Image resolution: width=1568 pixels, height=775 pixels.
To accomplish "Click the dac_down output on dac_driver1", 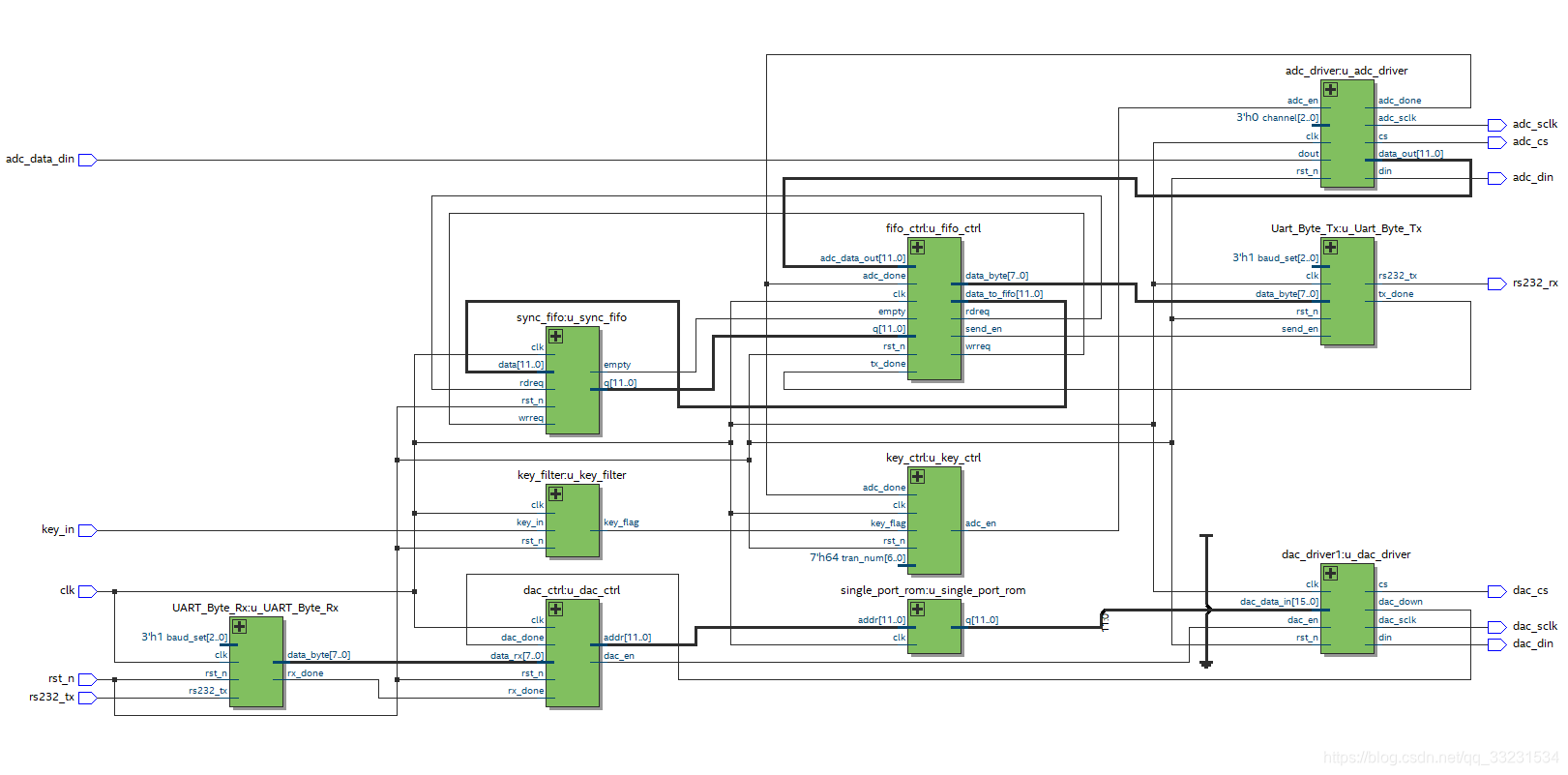I will (1401, 602).
